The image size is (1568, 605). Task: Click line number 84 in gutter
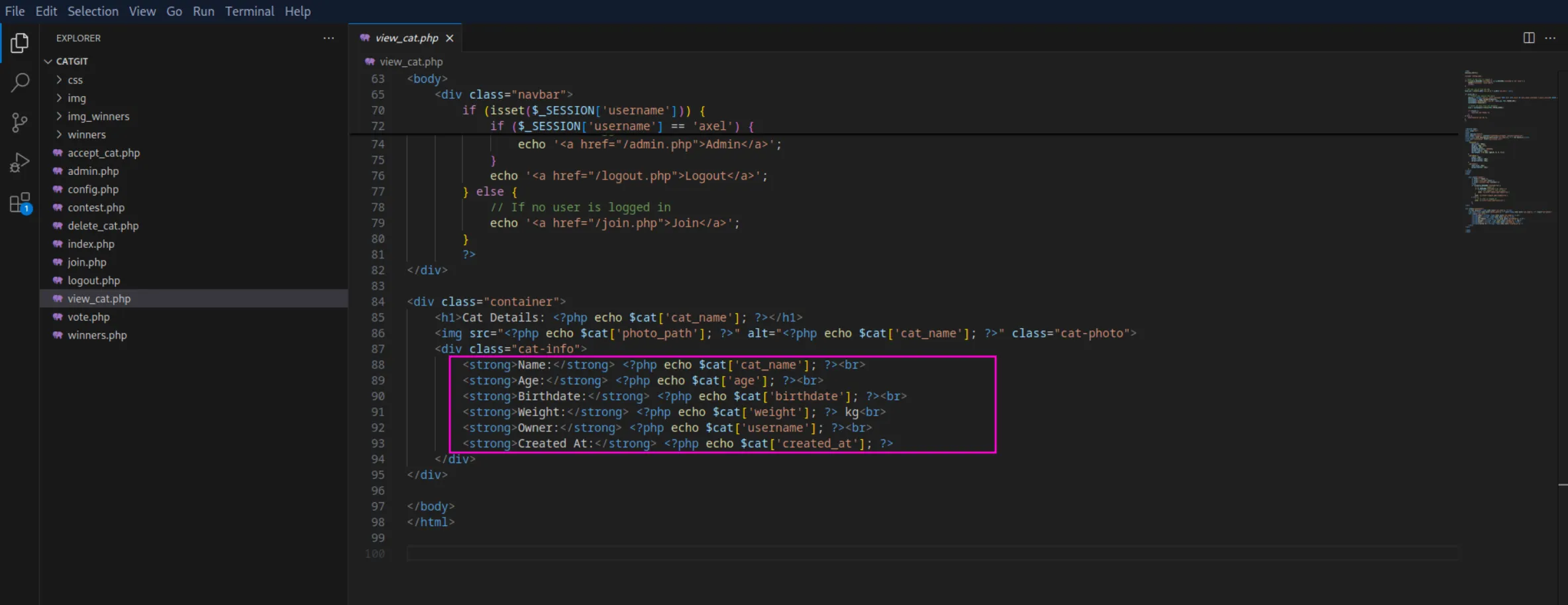coord(378,302)
